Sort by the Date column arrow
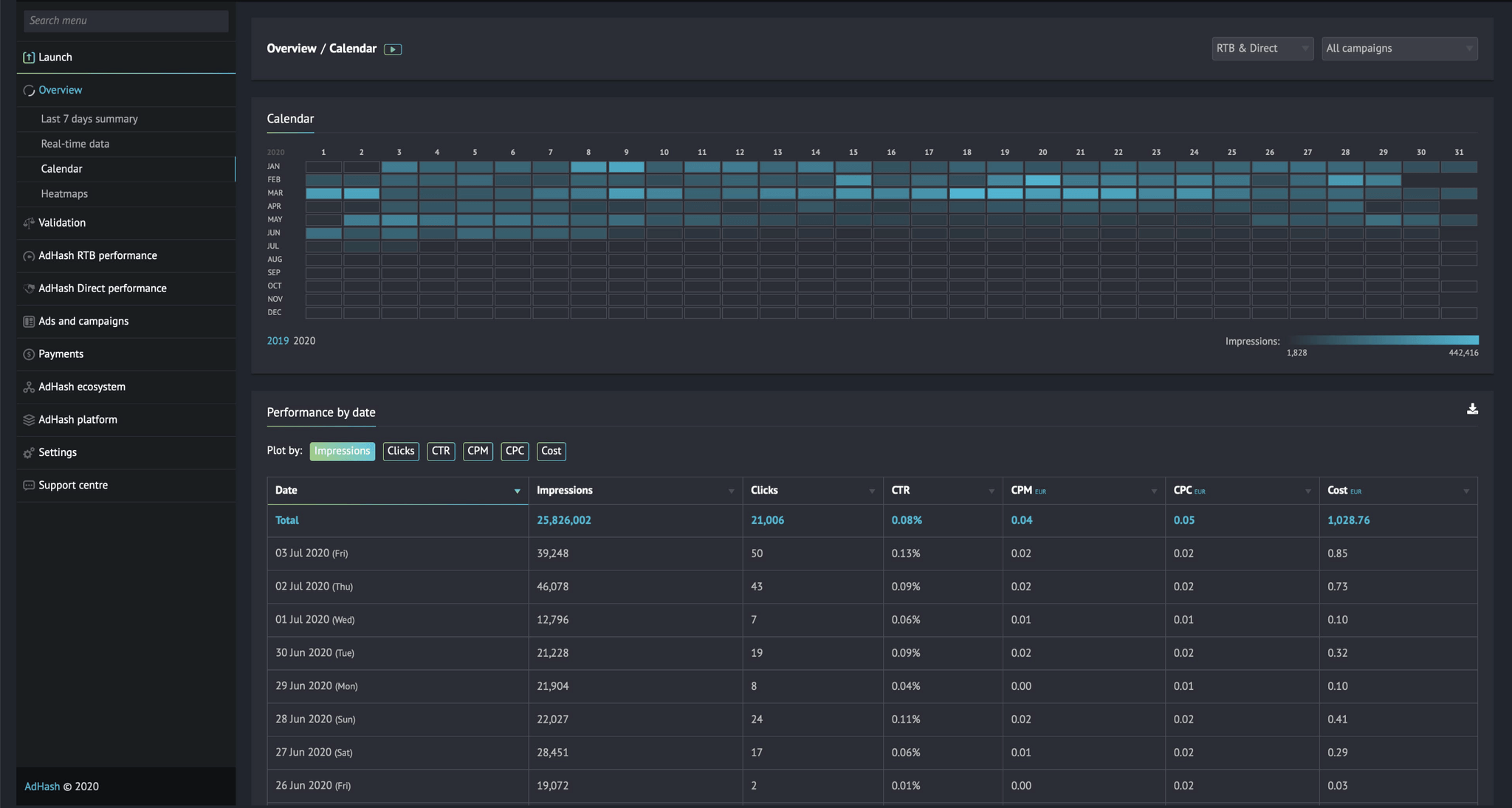 click(517, 491)
